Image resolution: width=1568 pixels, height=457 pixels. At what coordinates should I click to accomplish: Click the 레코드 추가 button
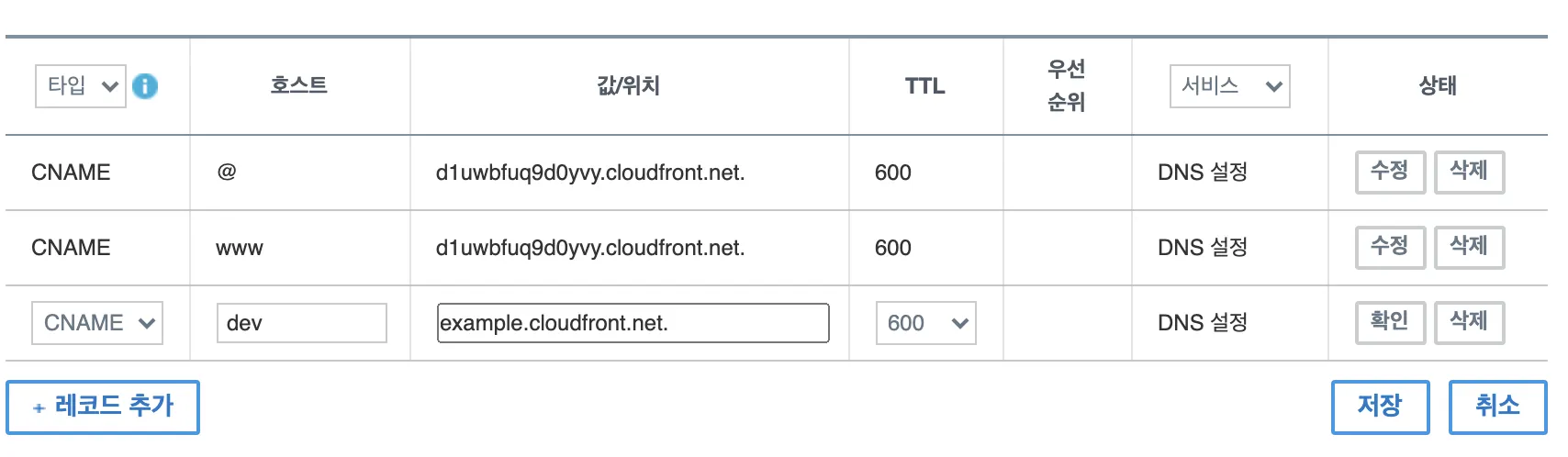pos(103,407)
